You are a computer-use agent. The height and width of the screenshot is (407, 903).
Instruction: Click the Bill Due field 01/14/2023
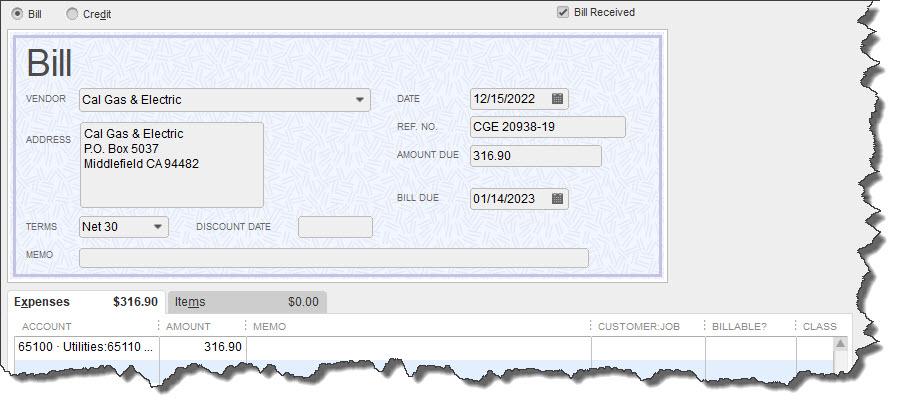519,199
